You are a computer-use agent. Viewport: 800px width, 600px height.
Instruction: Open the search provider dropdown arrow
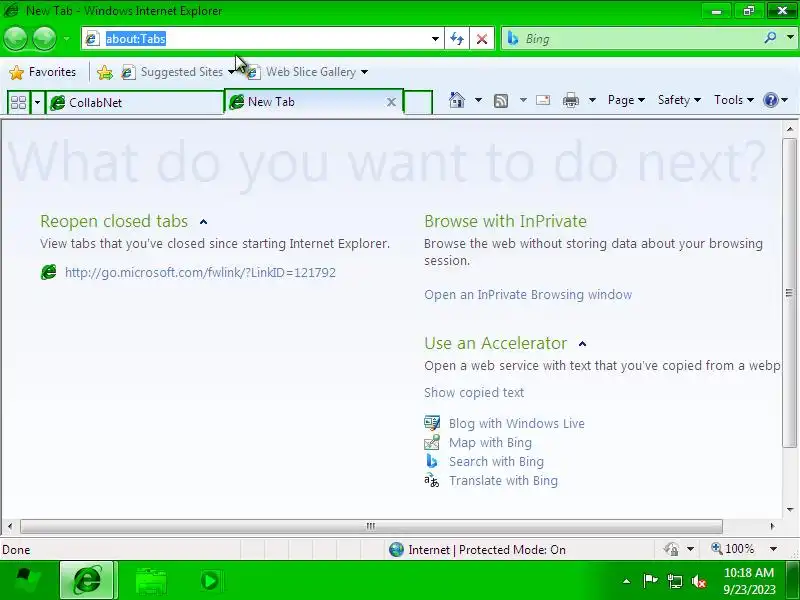tap(790, 38)
